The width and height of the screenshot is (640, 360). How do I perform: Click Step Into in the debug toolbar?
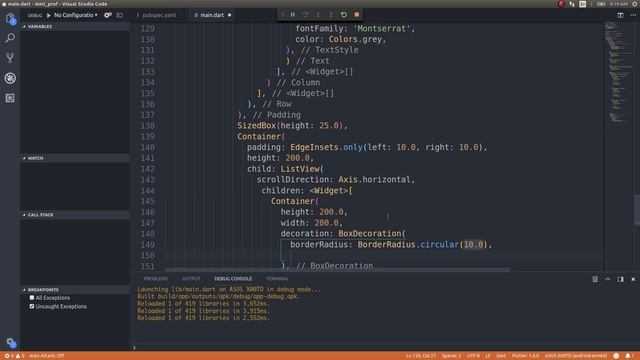point(318,15)
